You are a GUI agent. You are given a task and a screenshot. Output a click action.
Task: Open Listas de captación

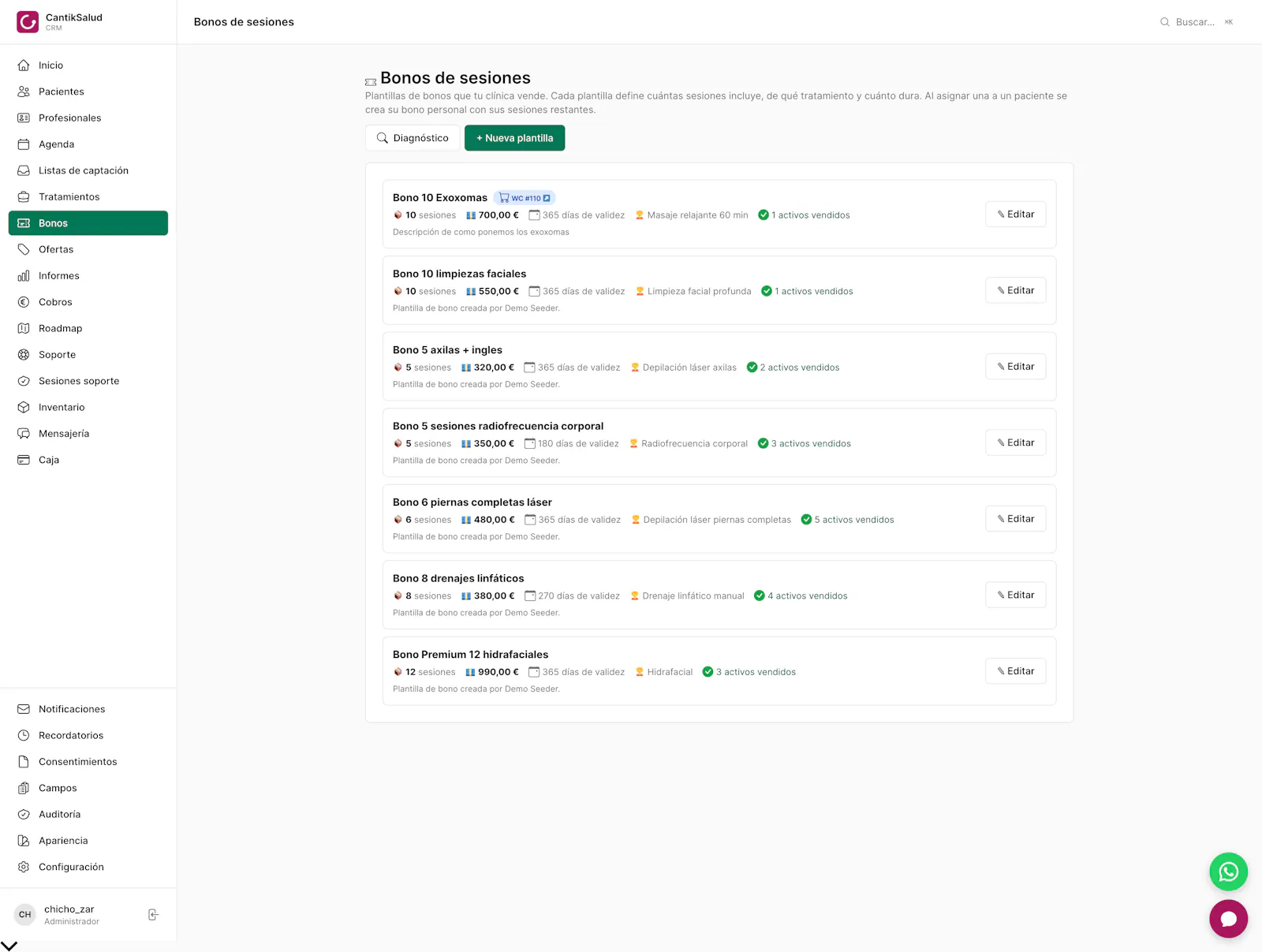pyautogui.click(x=88, y=170)
